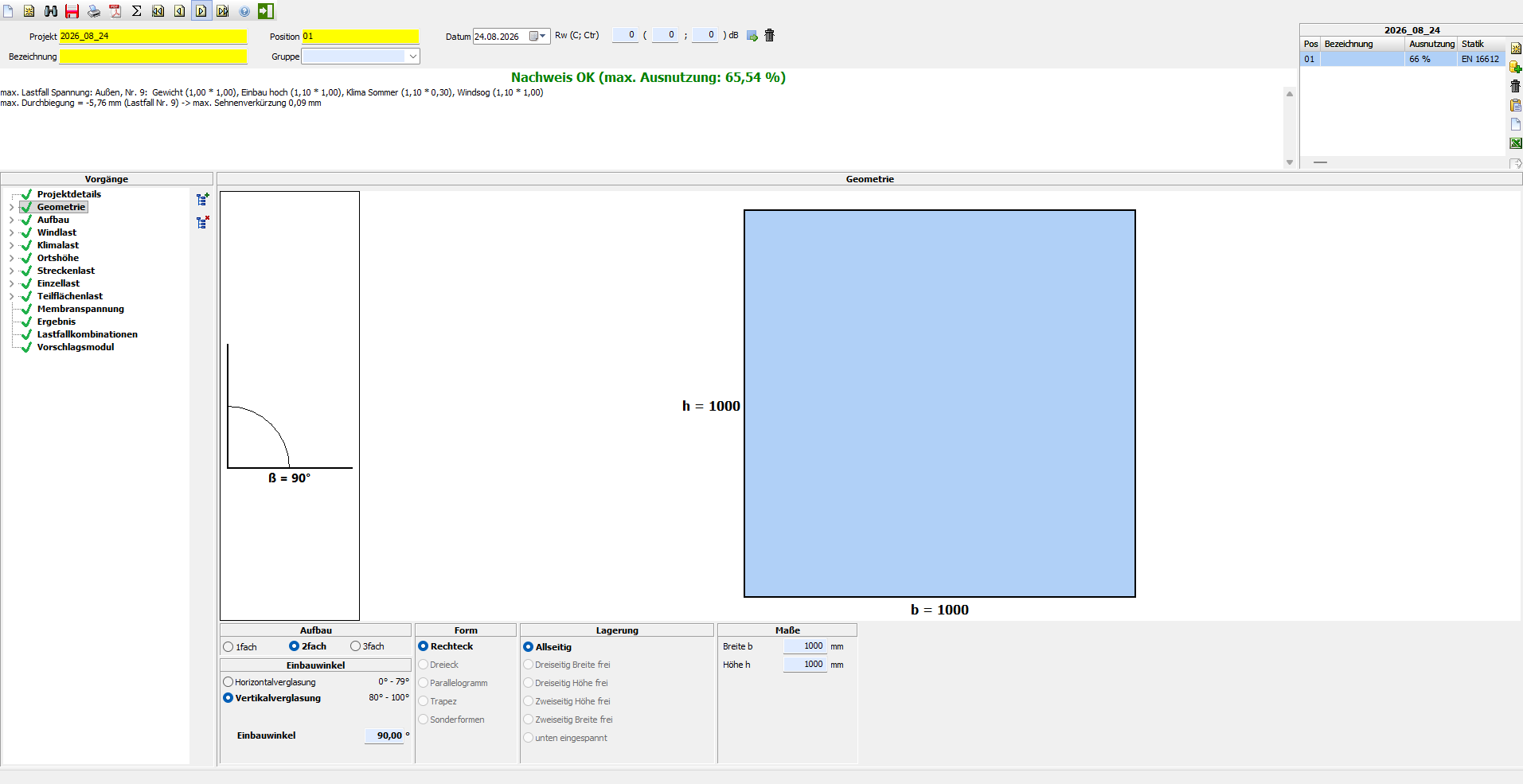This screenshot has height=784, width=1523.
Task: Click the tree icon with green plus in Vorgänge
Action: [203, 199]
